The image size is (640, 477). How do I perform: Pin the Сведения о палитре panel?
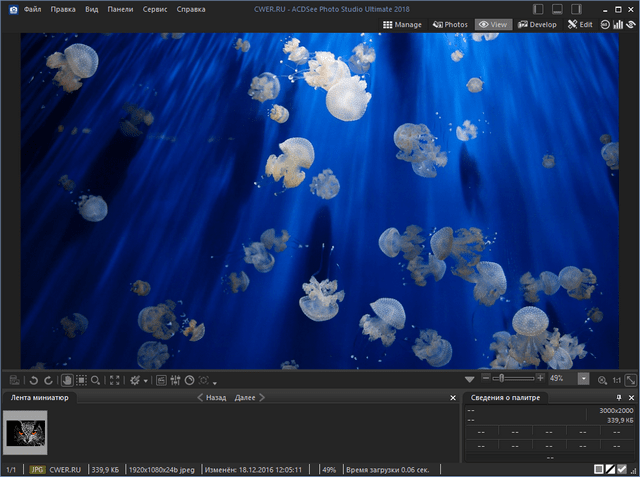coord(618,398)
